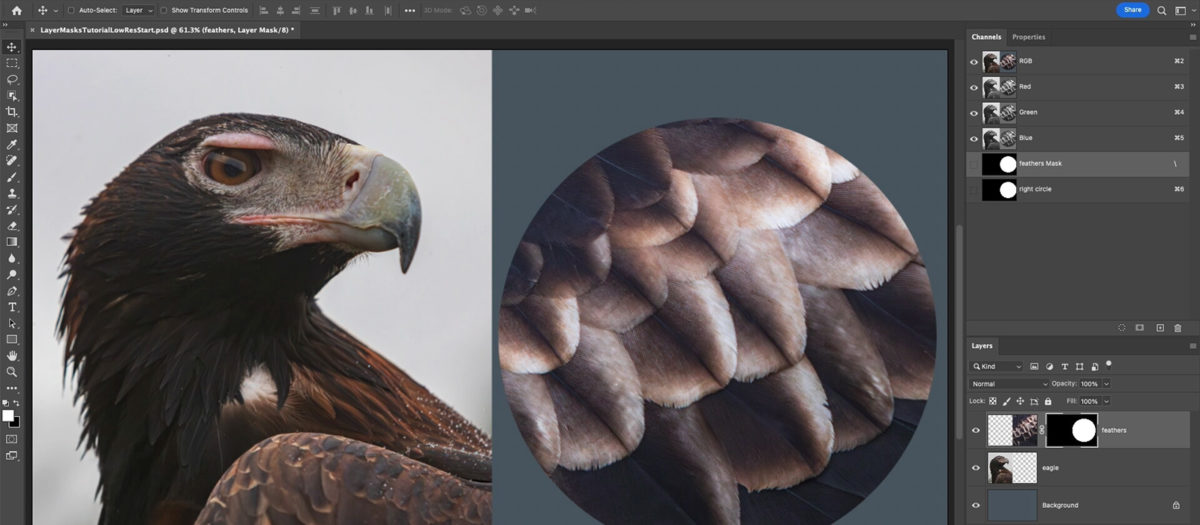Image resolution: width=1200 pixels, height=525 pixels.
Task: Click the Share button
Action: click(1132, 10)
